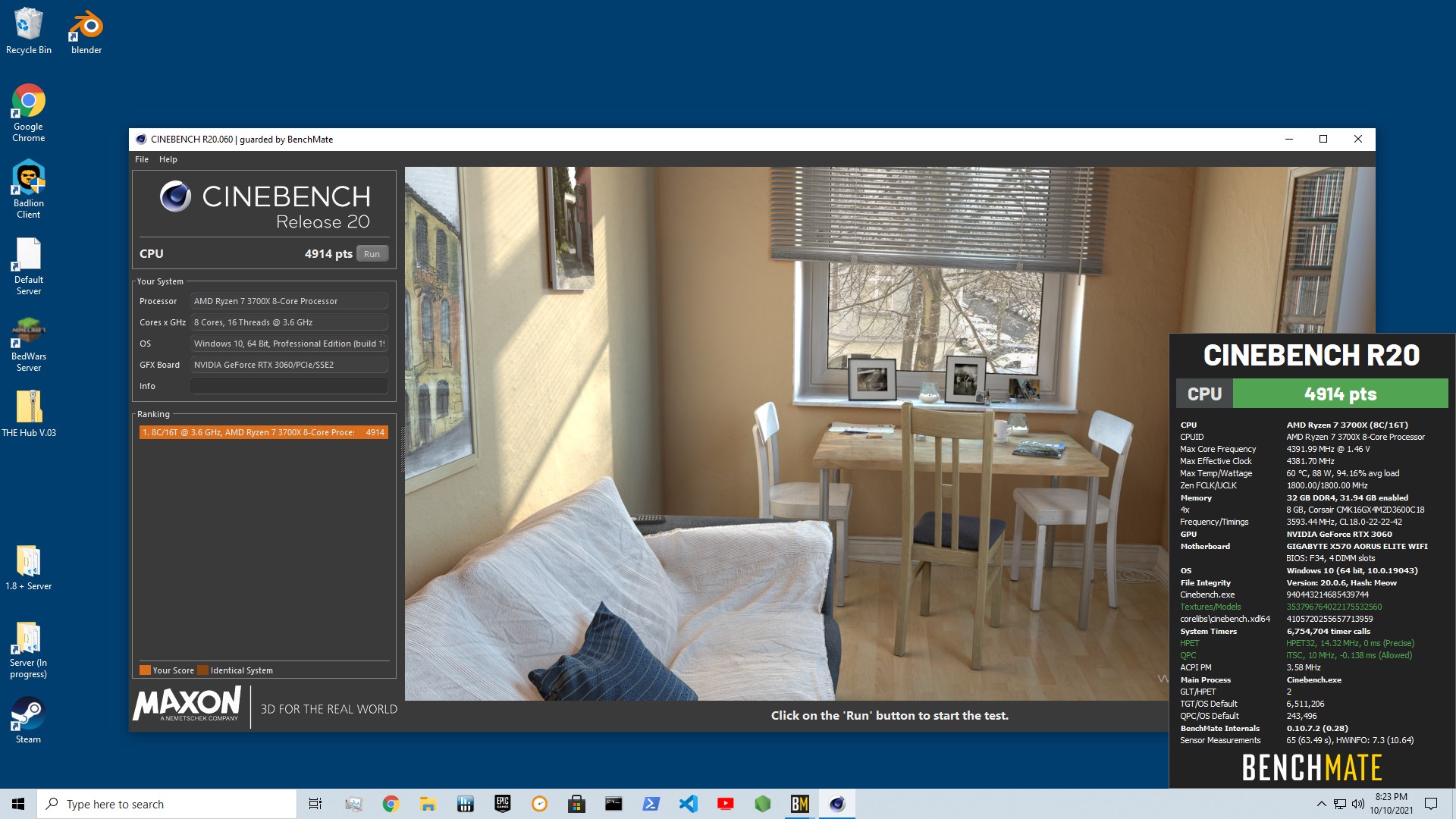
Task: Click the GFX Board field value
Action: tap(289, 365)
